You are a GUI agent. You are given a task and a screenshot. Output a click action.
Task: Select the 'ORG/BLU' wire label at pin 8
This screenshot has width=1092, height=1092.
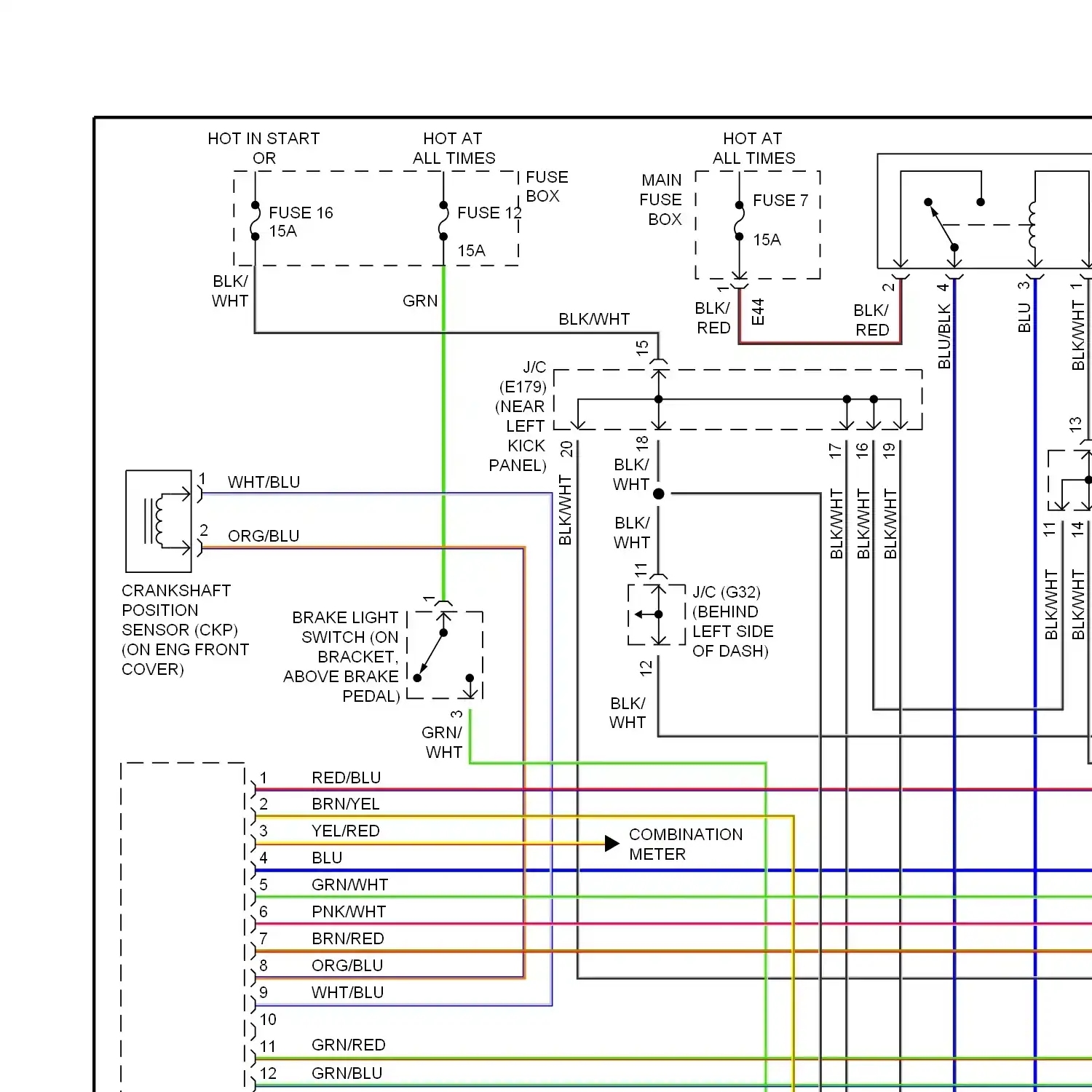[x=347, y=965]
